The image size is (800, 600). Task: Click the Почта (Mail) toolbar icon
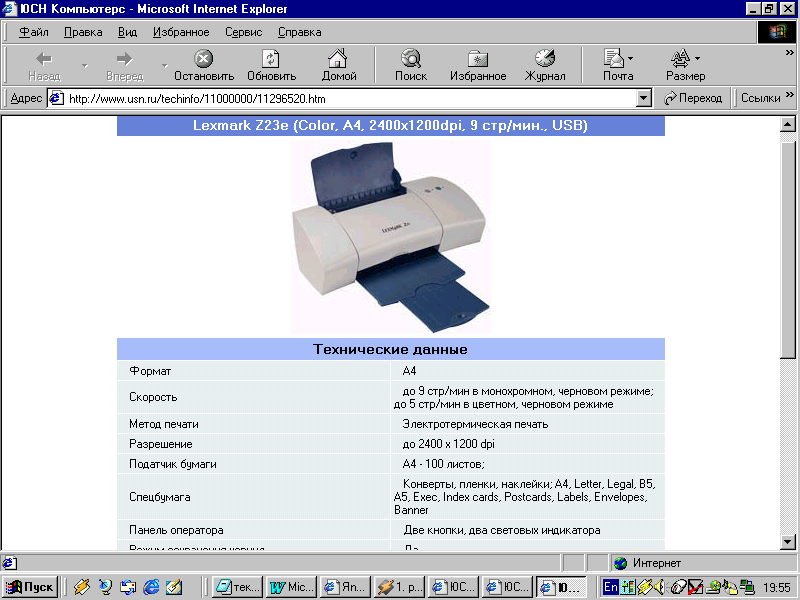614,59
